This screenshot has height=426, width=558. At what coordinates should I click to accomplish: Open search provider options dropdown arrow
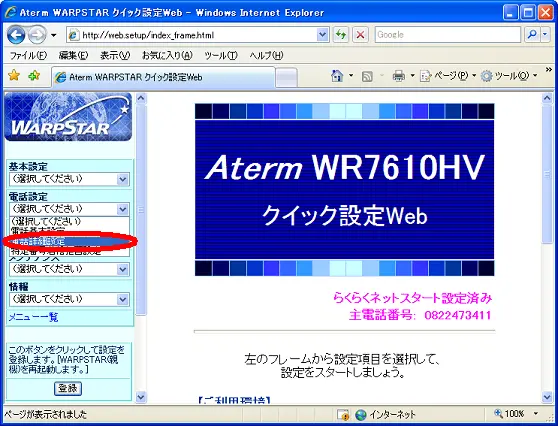(x=546, y=35)
